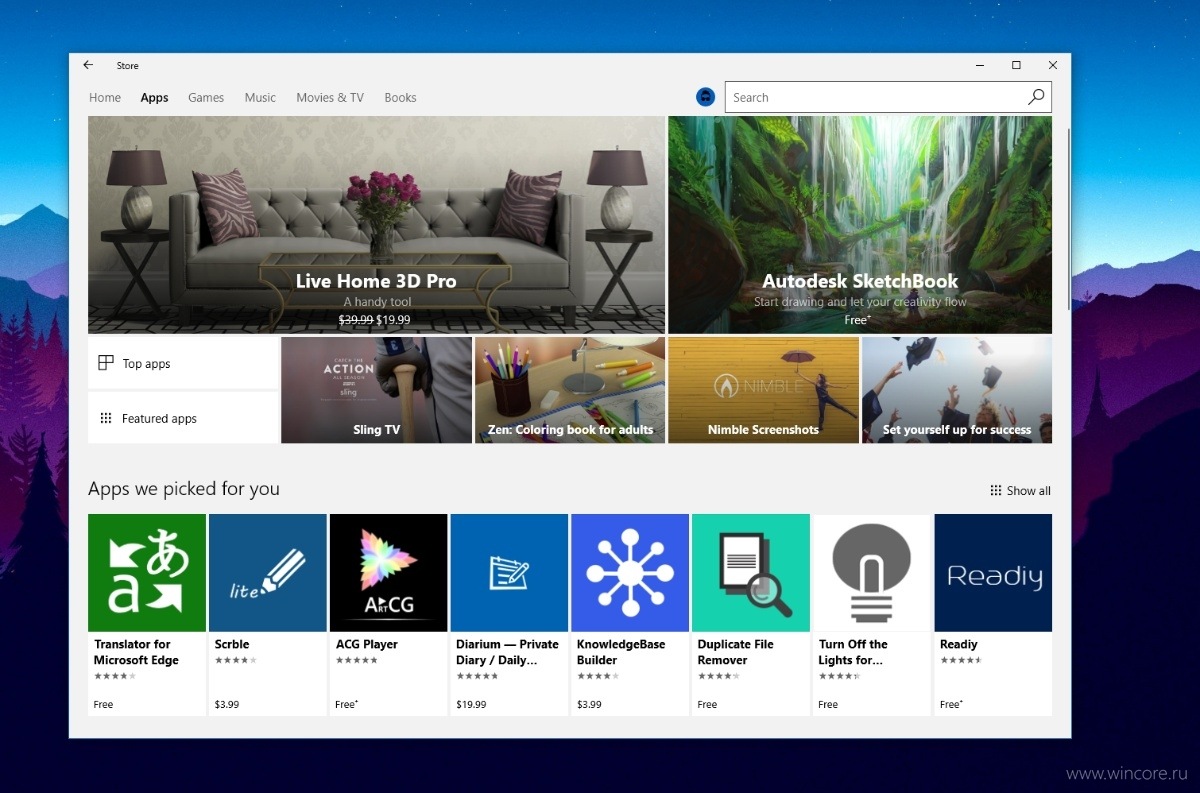Open the Autodesk SketchBook banner
The image size is (1200, 793).
point(860,225)
